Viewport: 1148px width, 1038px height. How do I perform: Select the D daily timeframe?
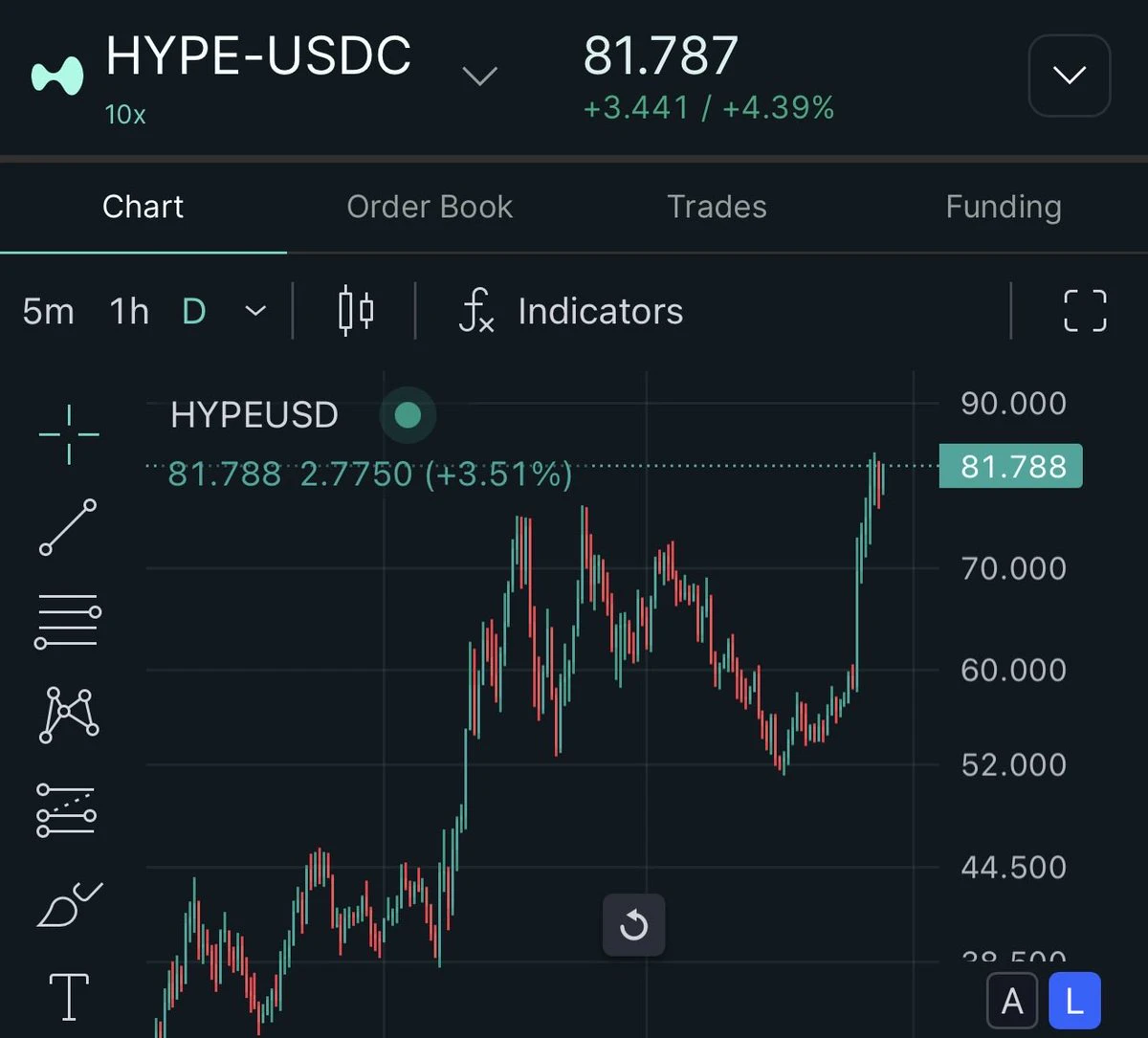coord(194,311)
